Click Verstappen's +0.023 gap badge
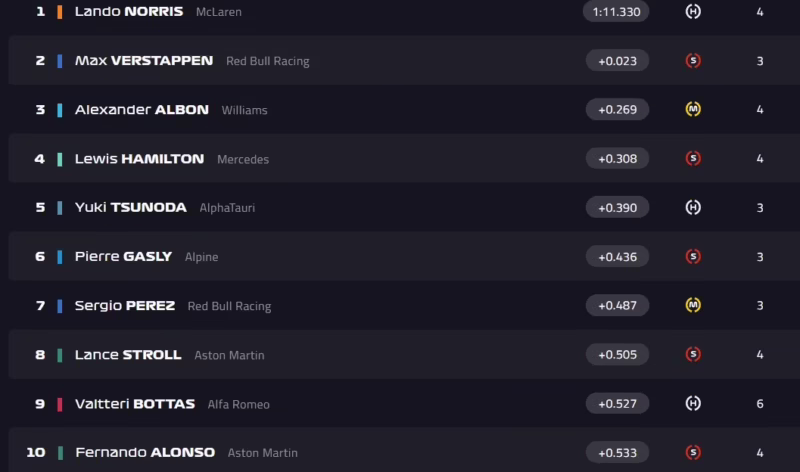Viewport: 800px width, 472px height. (x=617, y=61)
